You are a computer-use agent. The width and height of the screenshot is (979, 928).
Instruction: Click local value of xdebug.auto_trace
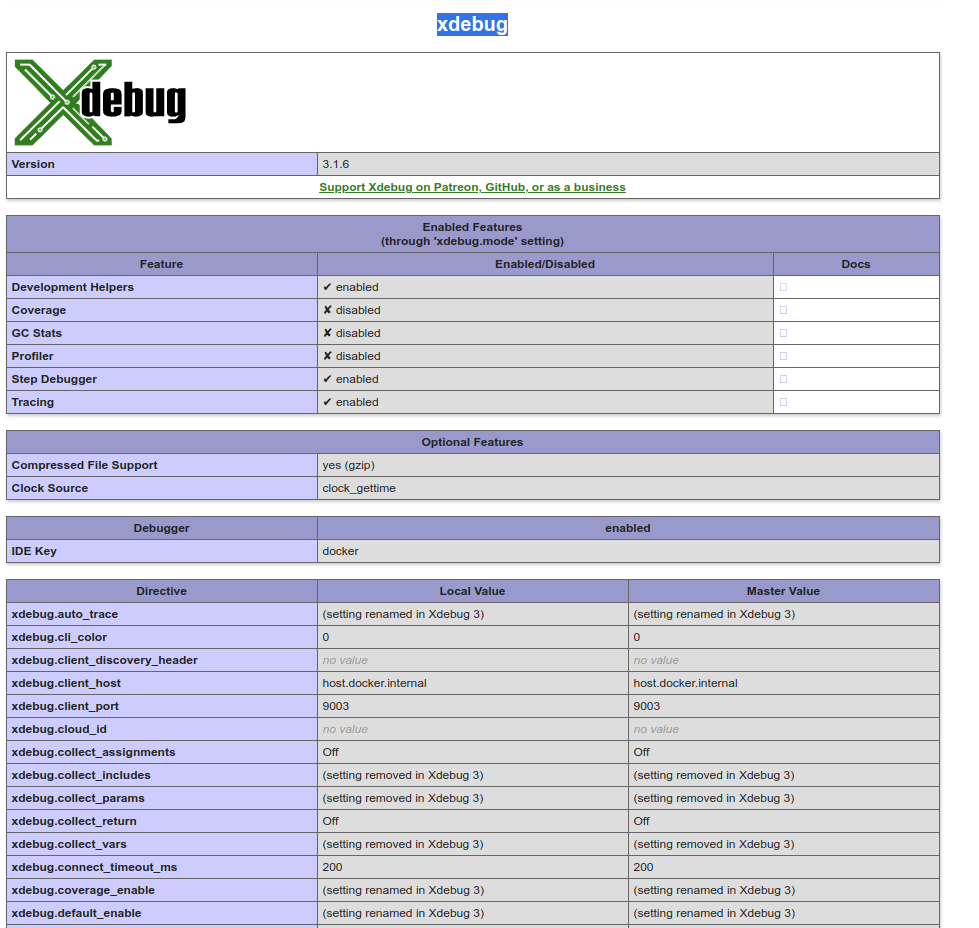[403, 615]
